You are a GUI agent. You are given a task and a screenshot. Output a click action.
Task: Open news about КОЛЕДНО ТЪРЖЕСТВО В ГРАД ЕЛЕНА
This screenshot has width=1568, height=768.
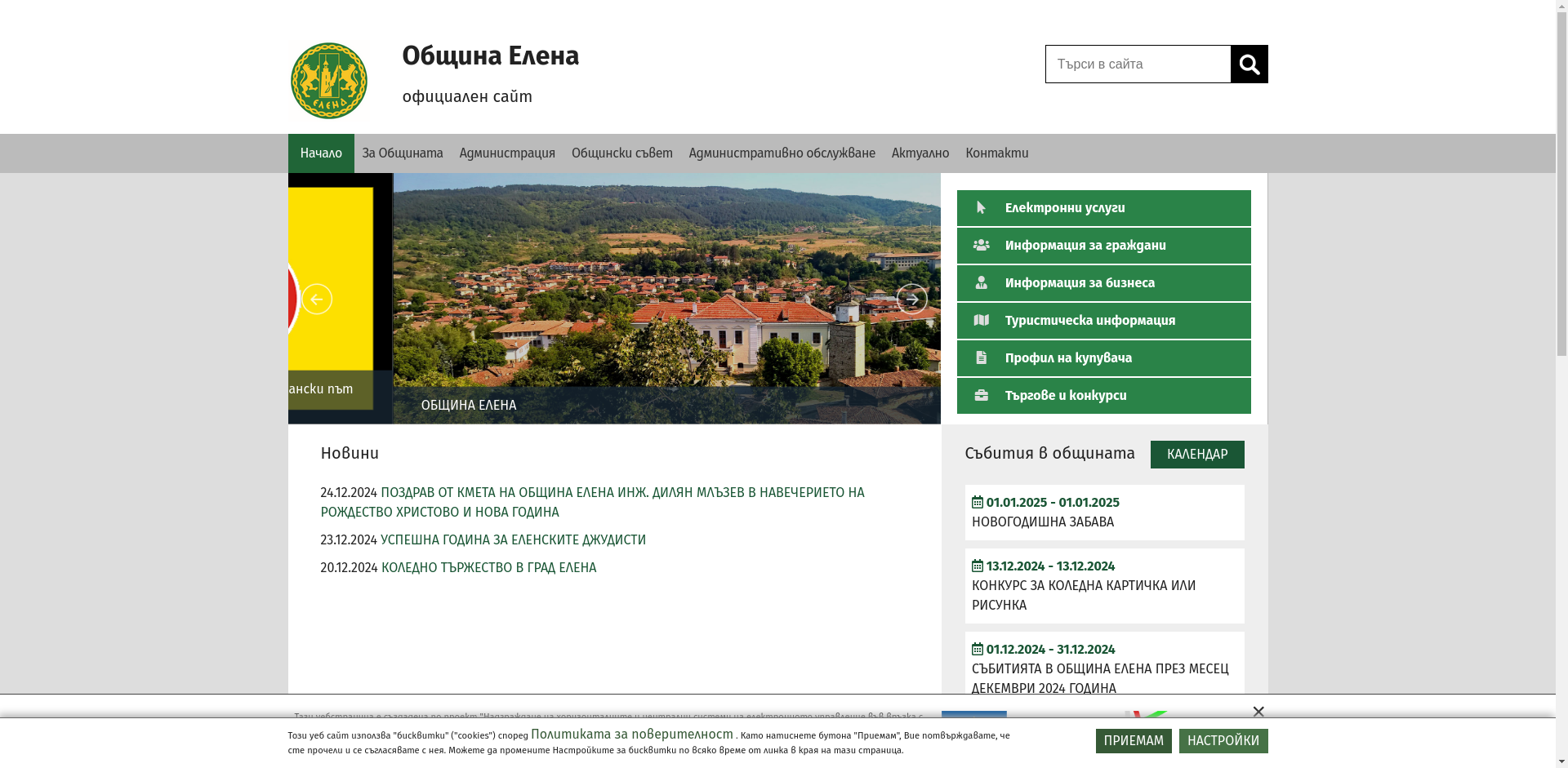488,568
